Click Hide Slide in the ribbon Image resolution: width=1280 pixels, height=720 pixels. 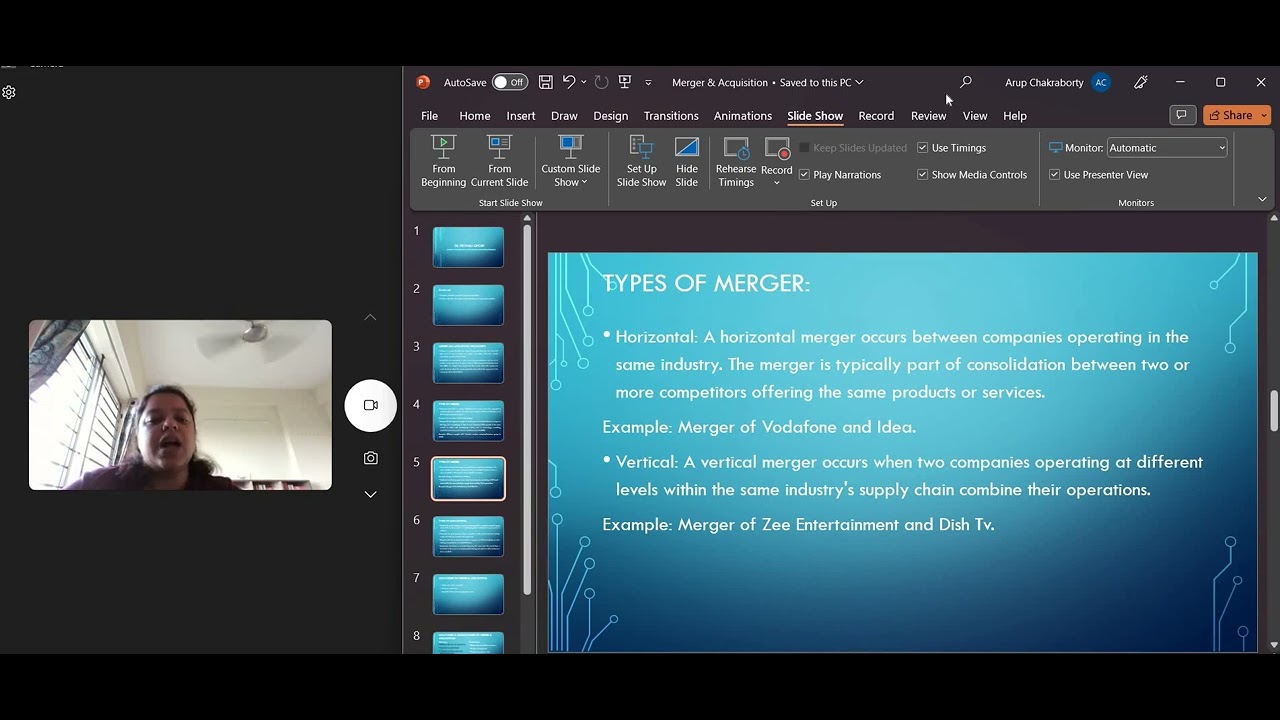pyautogui.click(x=687, y=161)
